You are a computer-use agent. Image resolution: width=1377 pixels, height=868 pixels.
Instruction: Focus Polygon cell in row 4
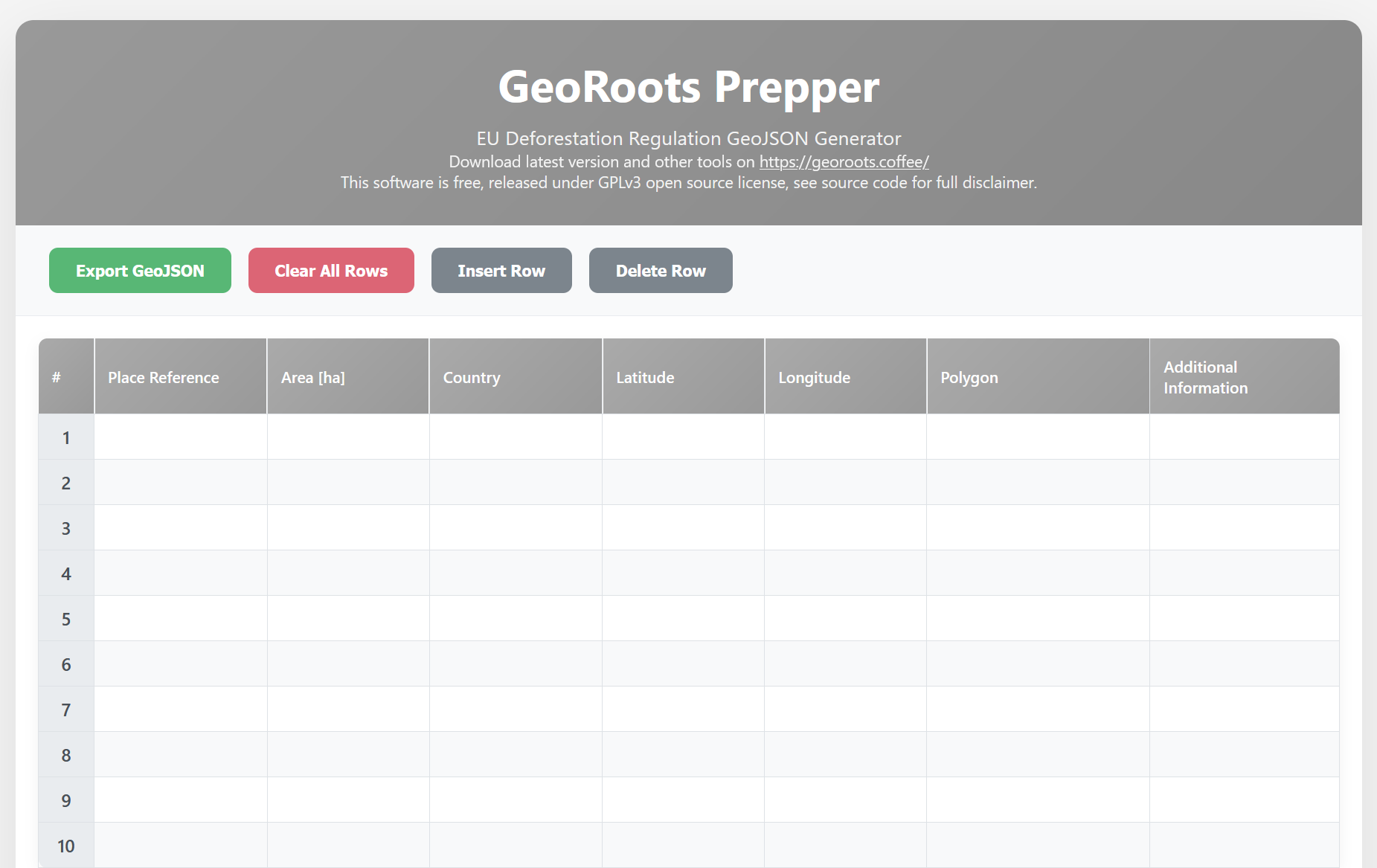coord(1039,573)
